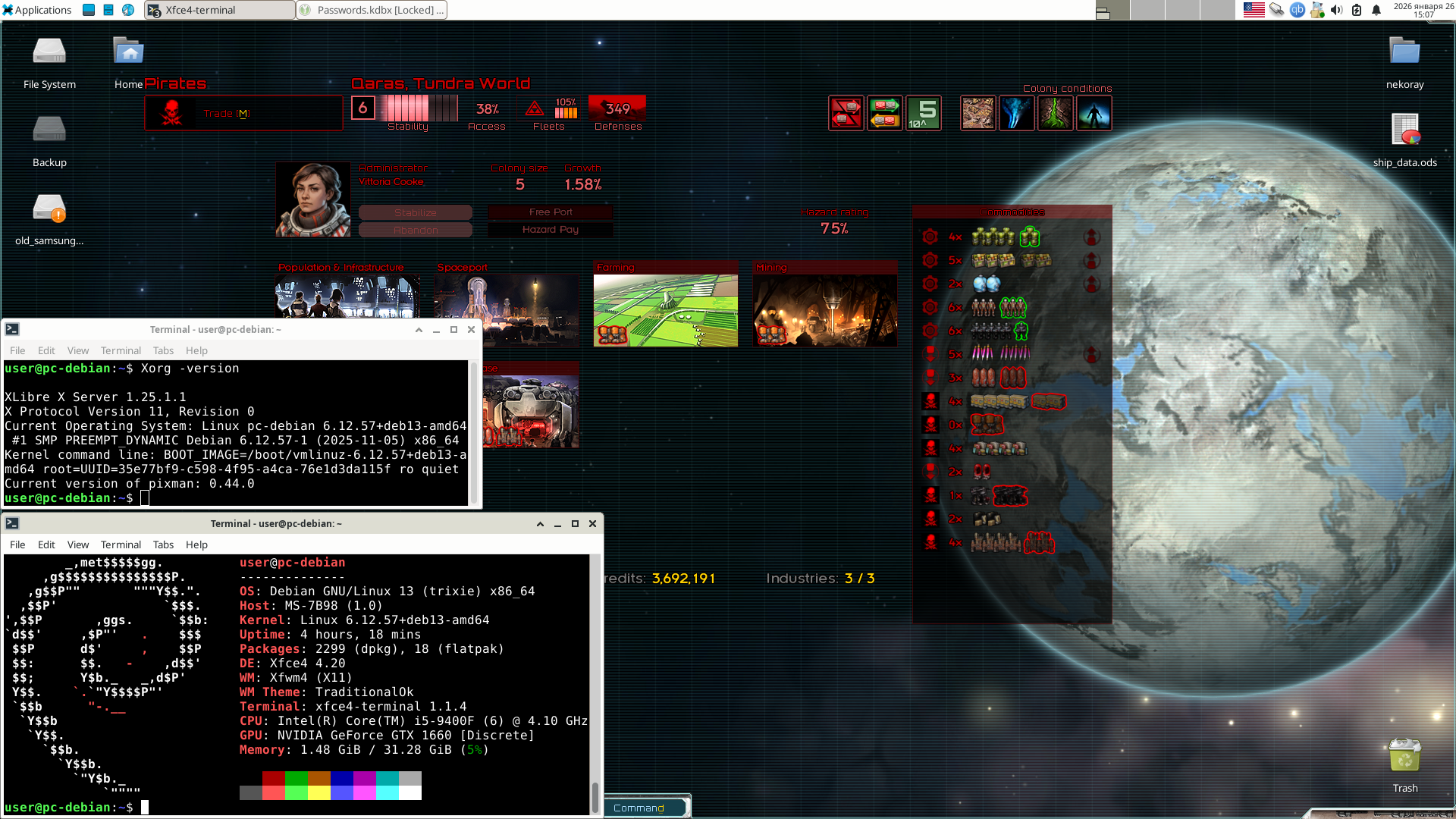
Task: Open Tabs menu in the Xorg terminal
Action: pyautogui.click(x=163, y=350)
